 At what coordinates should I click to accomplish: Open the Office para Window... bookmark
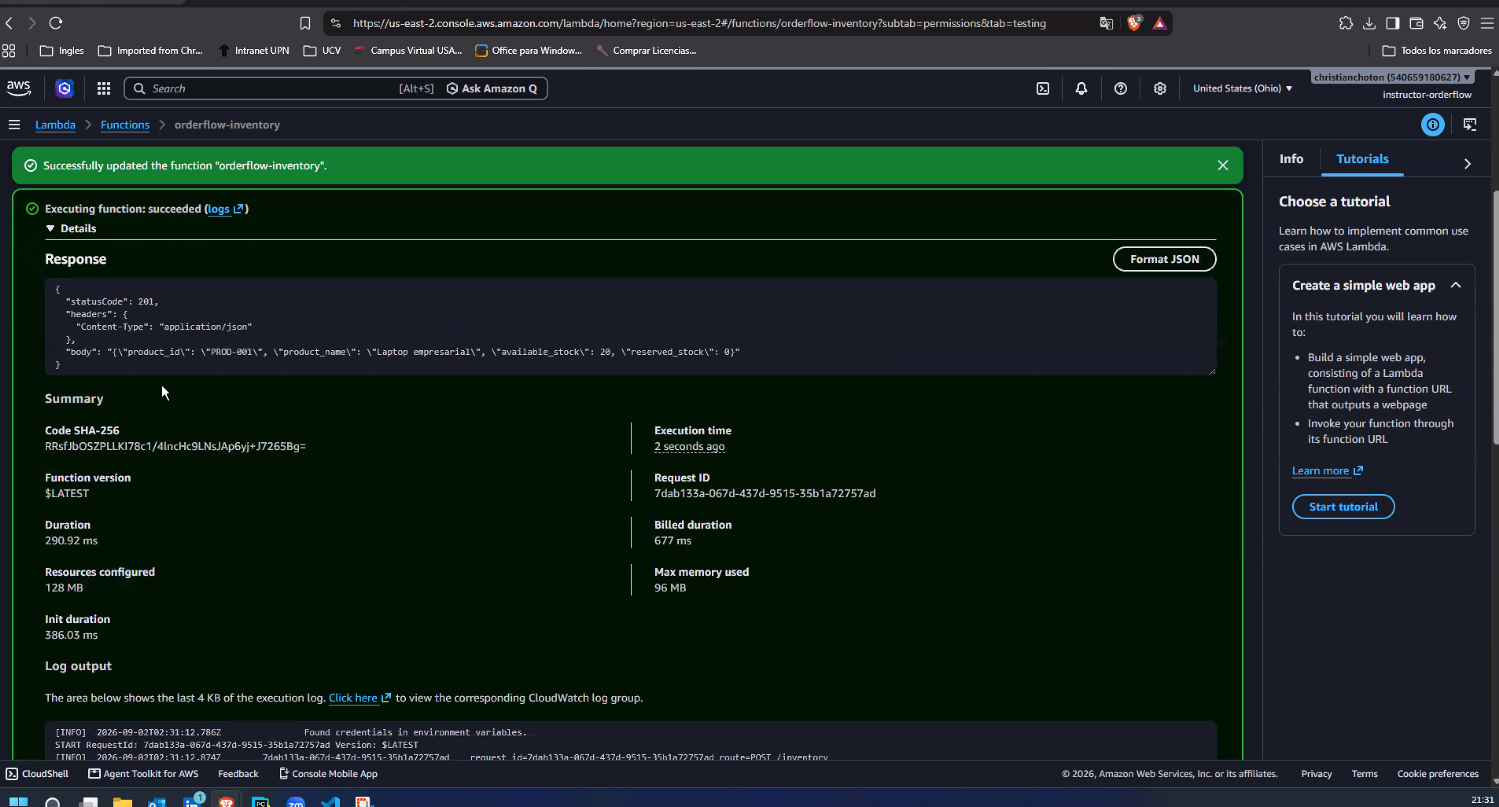point(529,50)
